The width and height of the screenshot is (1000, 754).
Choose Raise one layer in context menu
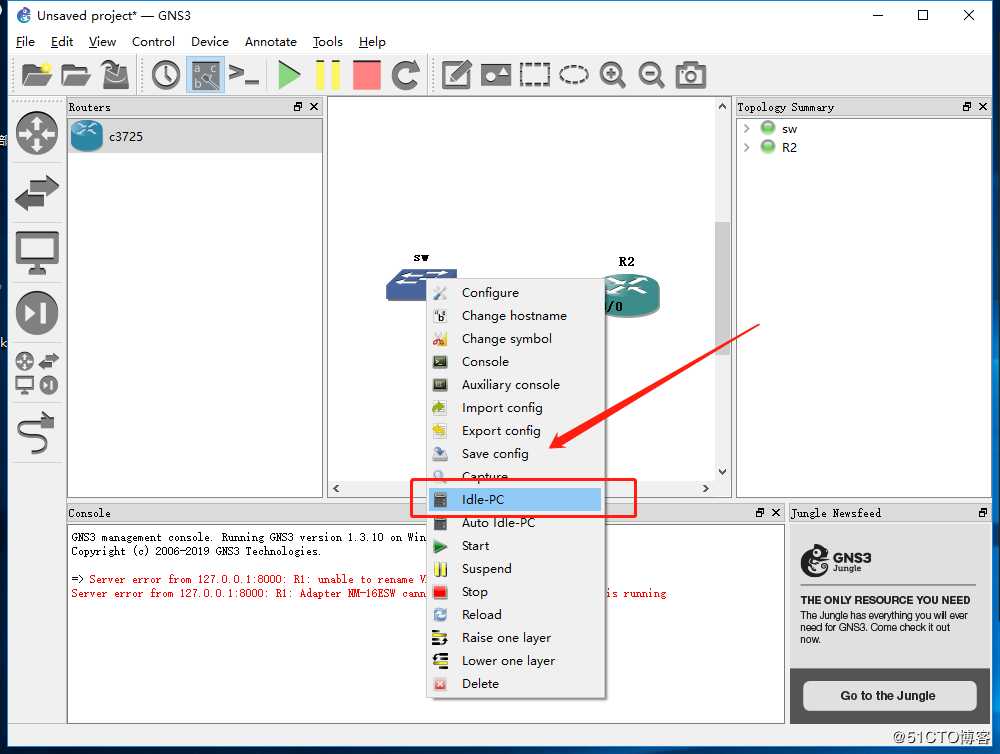click(515, 637)
